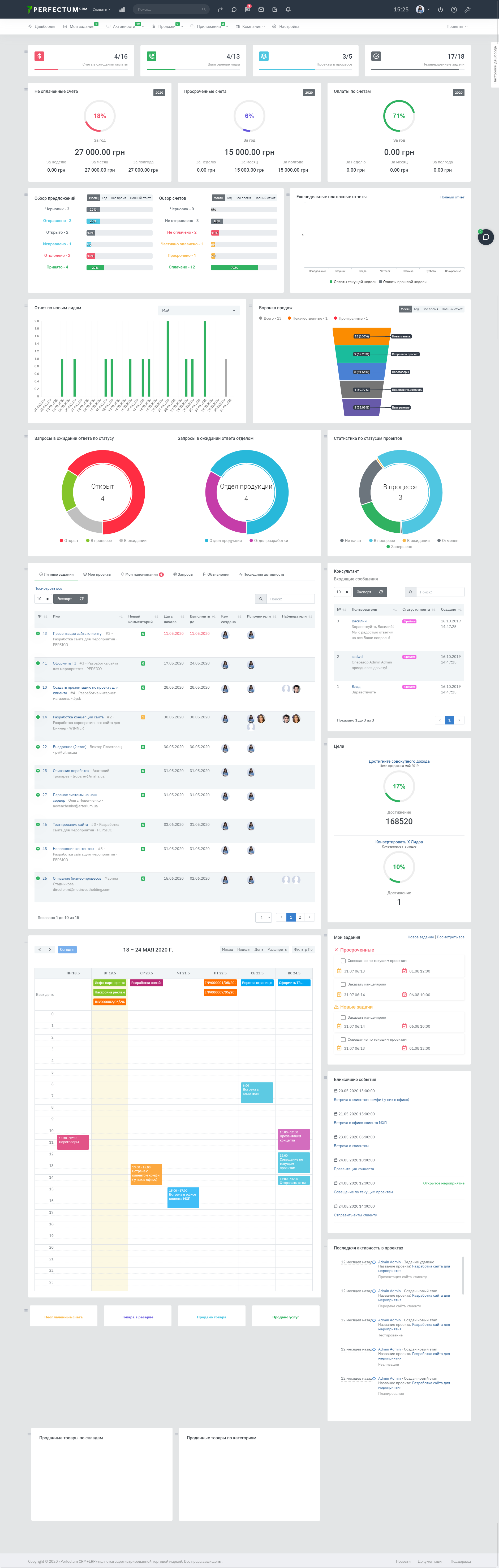This screenshot has width=499, height=1568.
Task: Go to next week in calendar
Action: [x=50, y=950]
